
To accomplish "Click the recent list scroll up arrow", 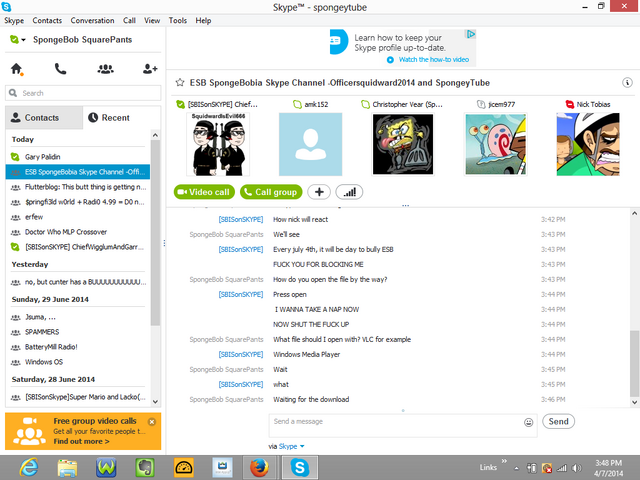I will tap(155, 135).
